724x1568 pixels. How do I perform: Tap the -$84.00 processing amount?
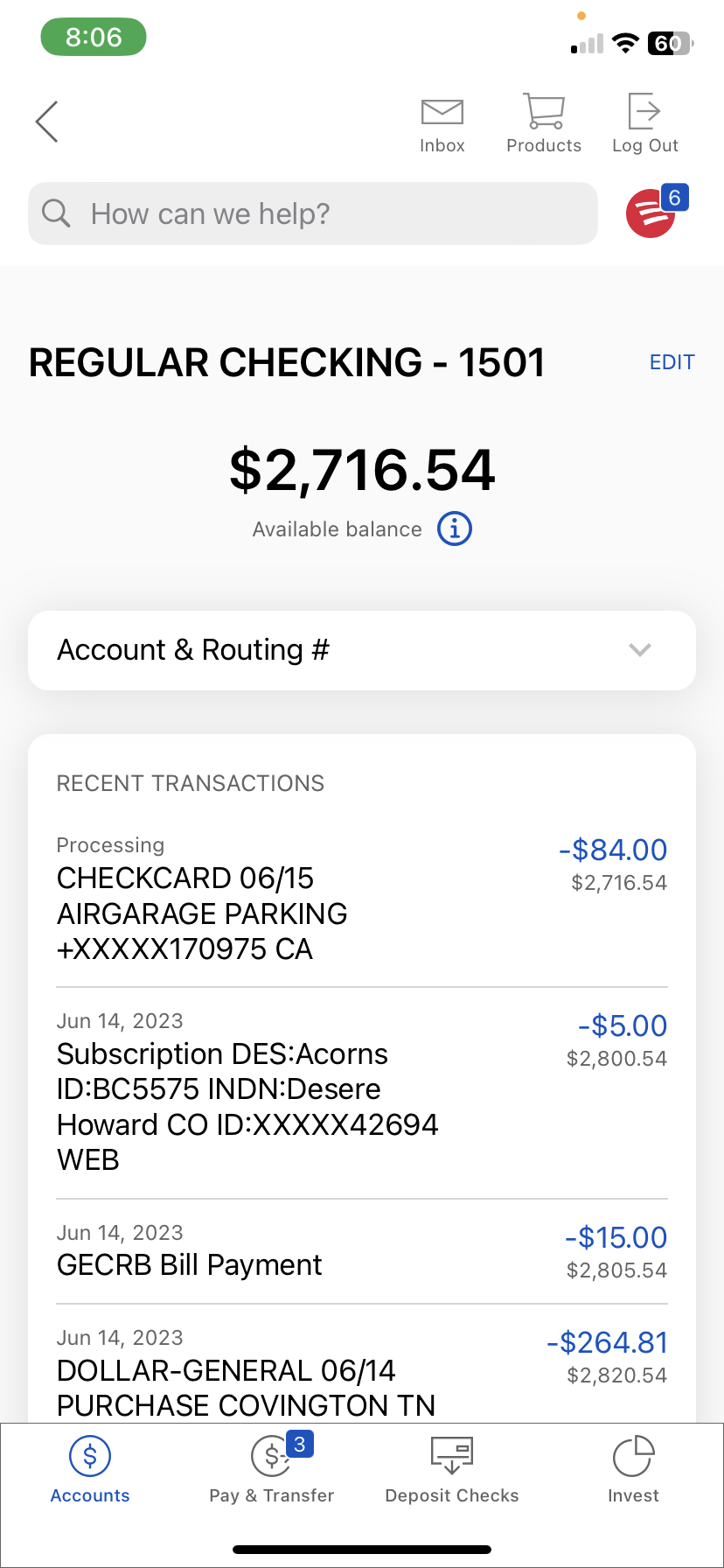point(613,850)
